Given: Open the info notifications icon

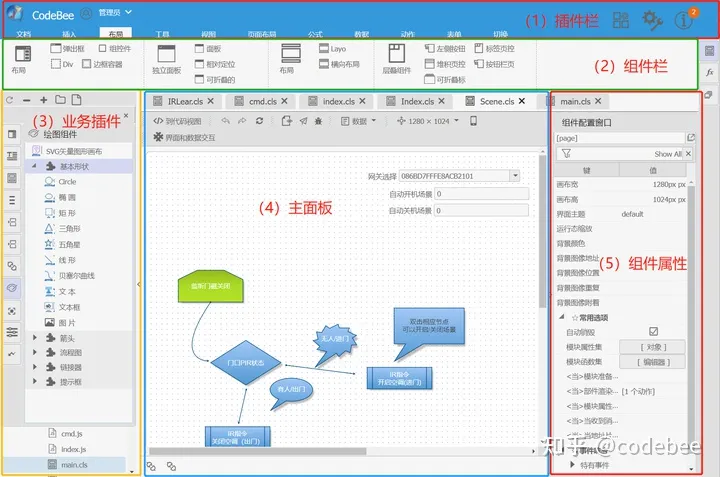Looking at the screenshot, I should click(686, 19).
